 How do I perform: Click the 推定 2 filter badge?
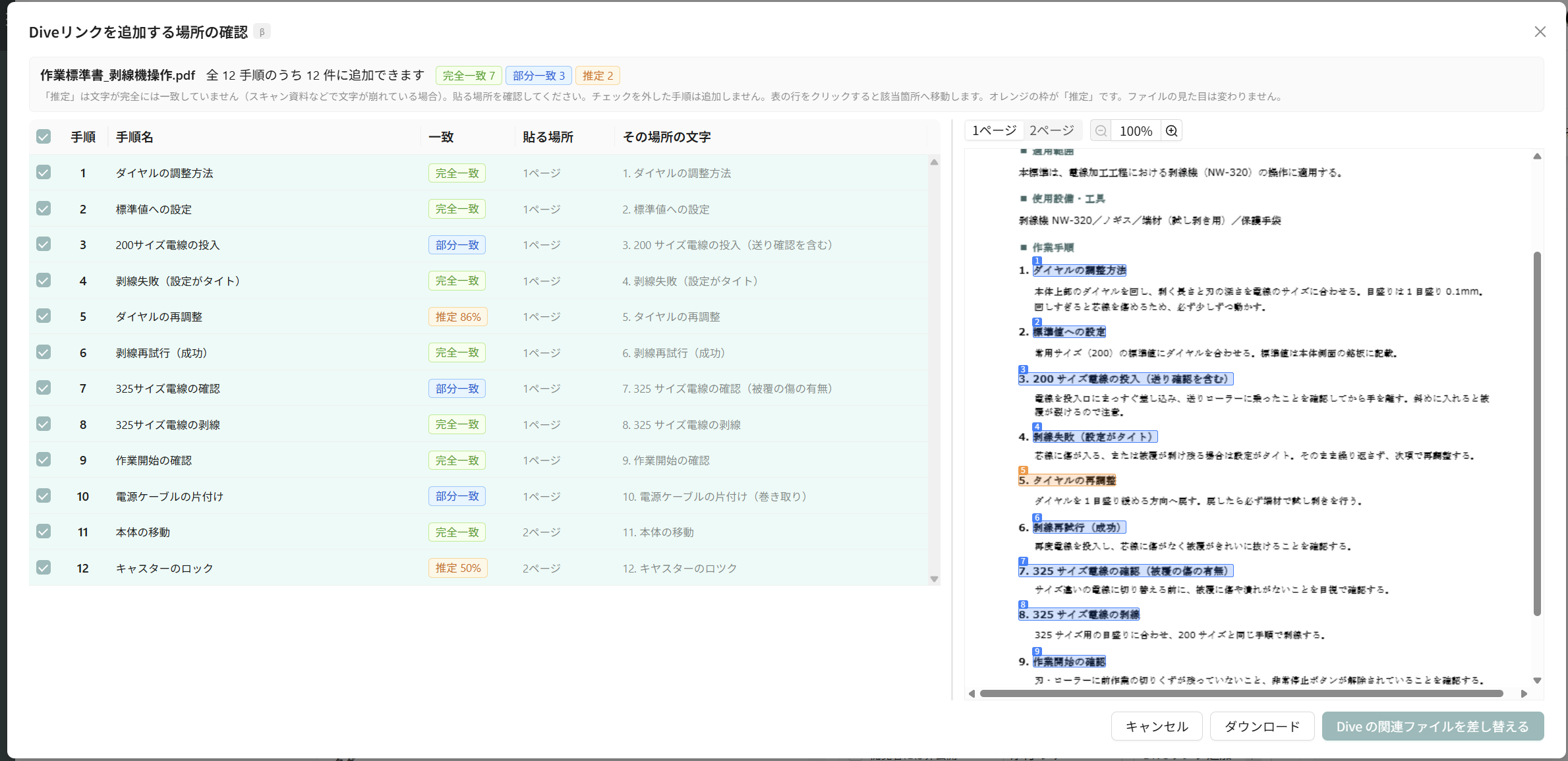pos(598,76)
